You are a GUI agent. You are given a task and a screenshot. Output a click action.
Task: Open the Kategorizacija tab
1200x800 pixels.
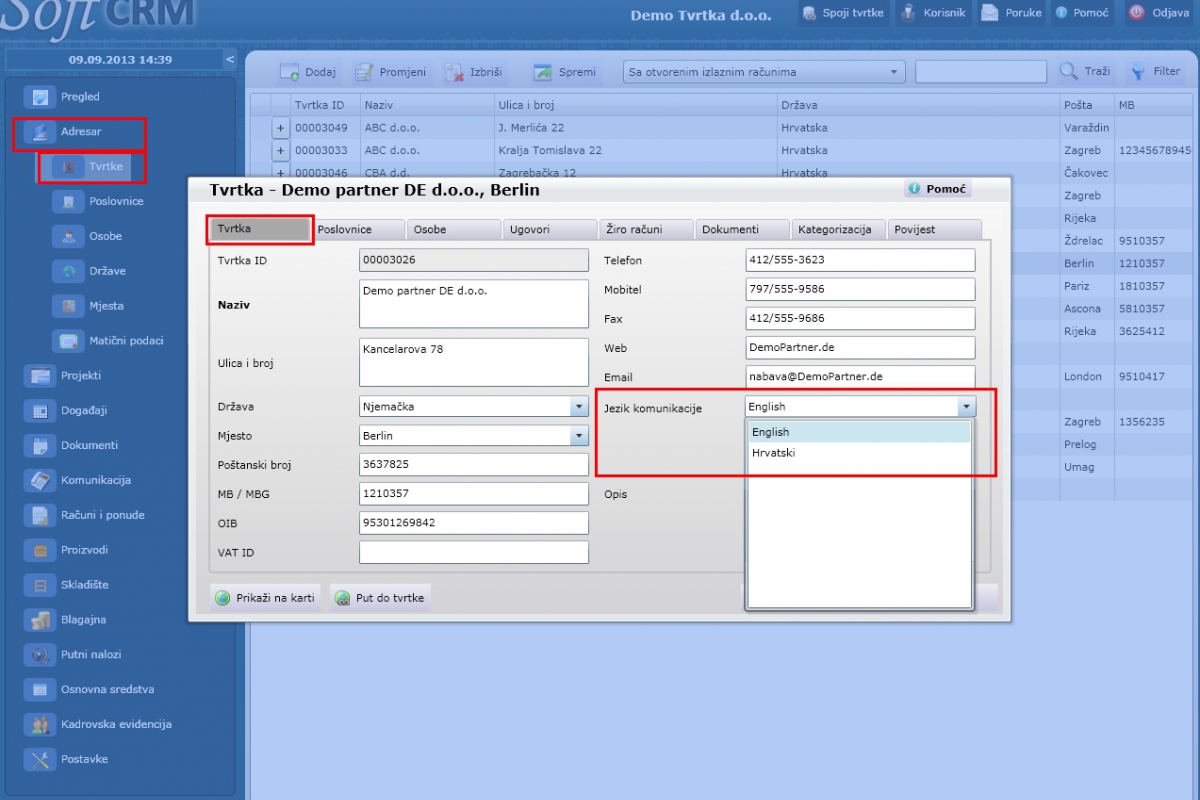[838, 229]
